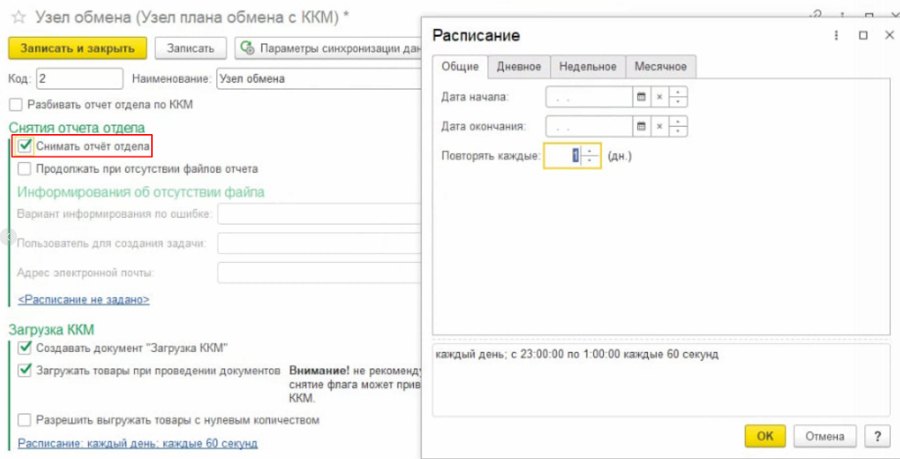This screenshot has height=459, width=900.
Task: Open the <Расписание не задано> link
Action: pos(84,299)
